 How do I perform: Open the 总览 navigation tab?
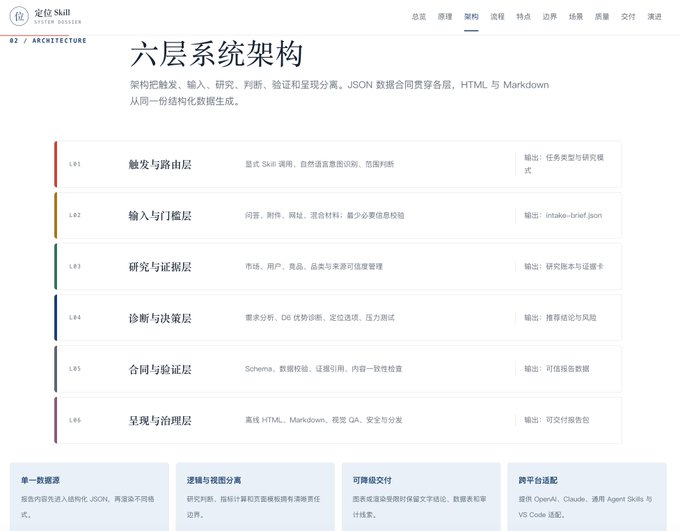tap(419, 16)
